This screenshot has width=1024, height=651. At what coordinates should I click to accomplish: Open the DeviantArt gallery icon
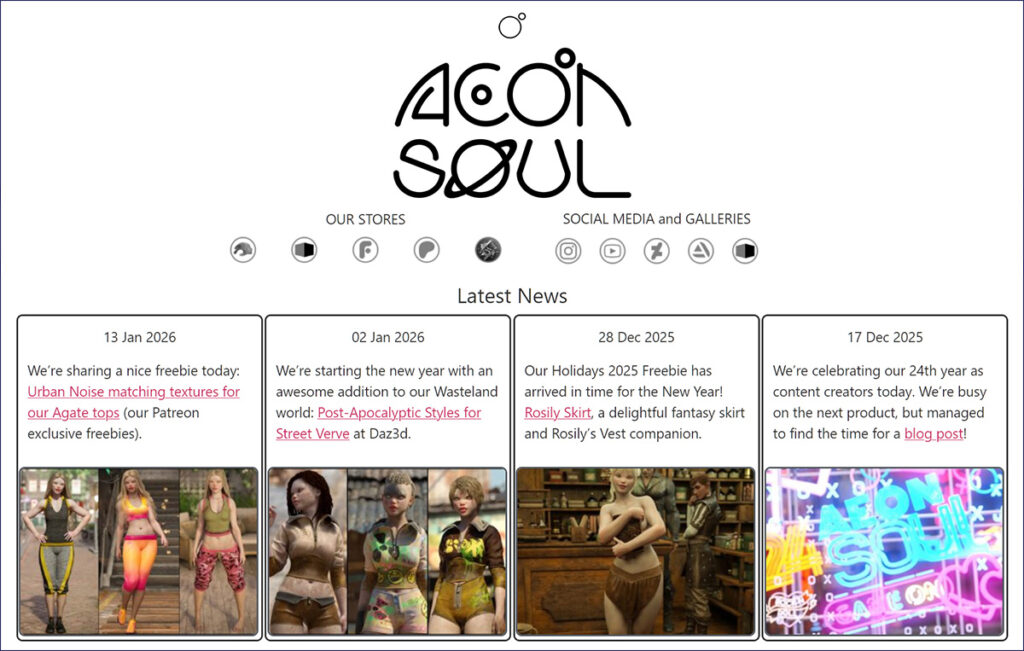tap(656, 251)
